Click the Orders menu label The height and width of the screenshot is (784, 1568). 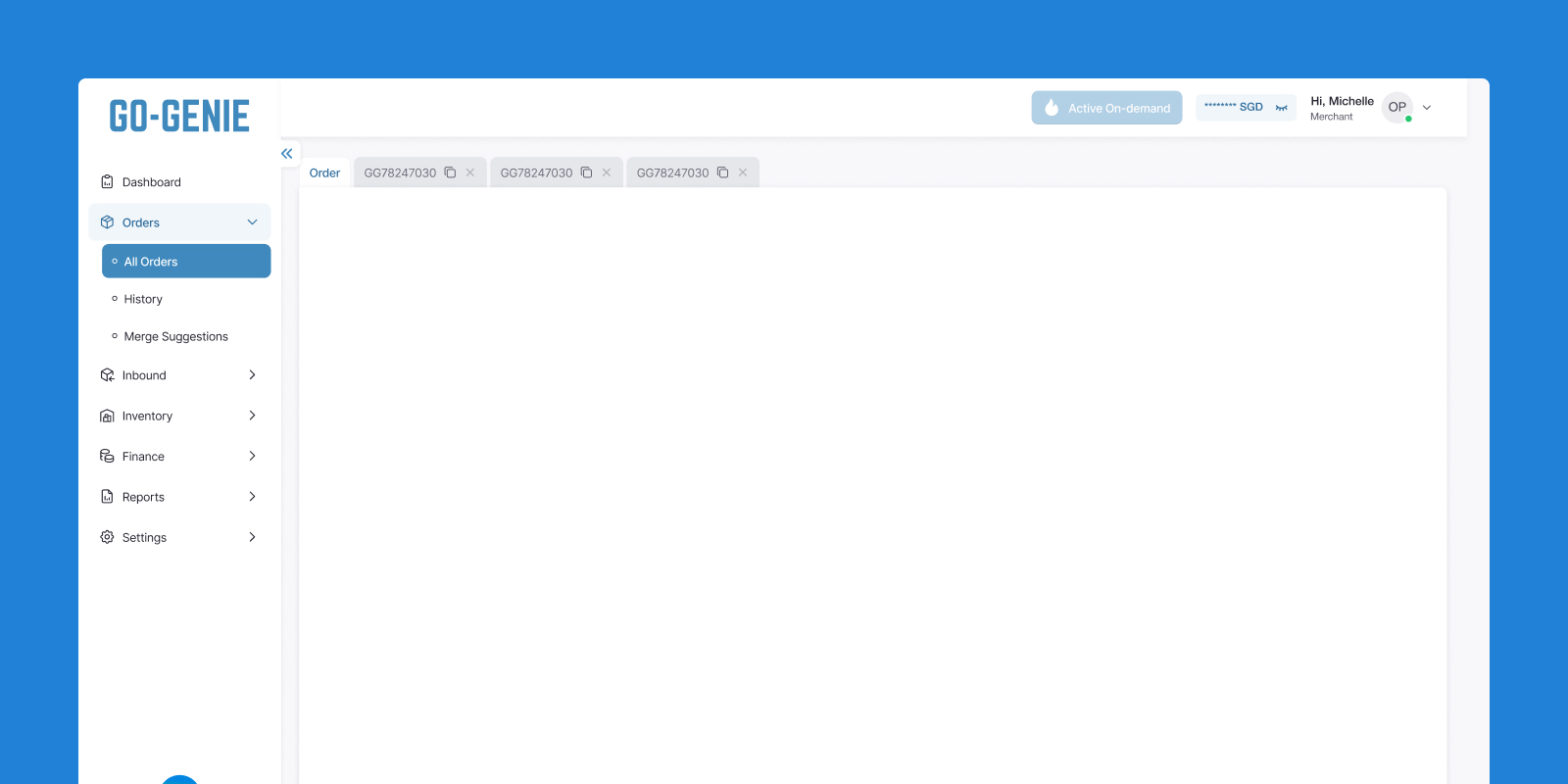coord(140,223)
